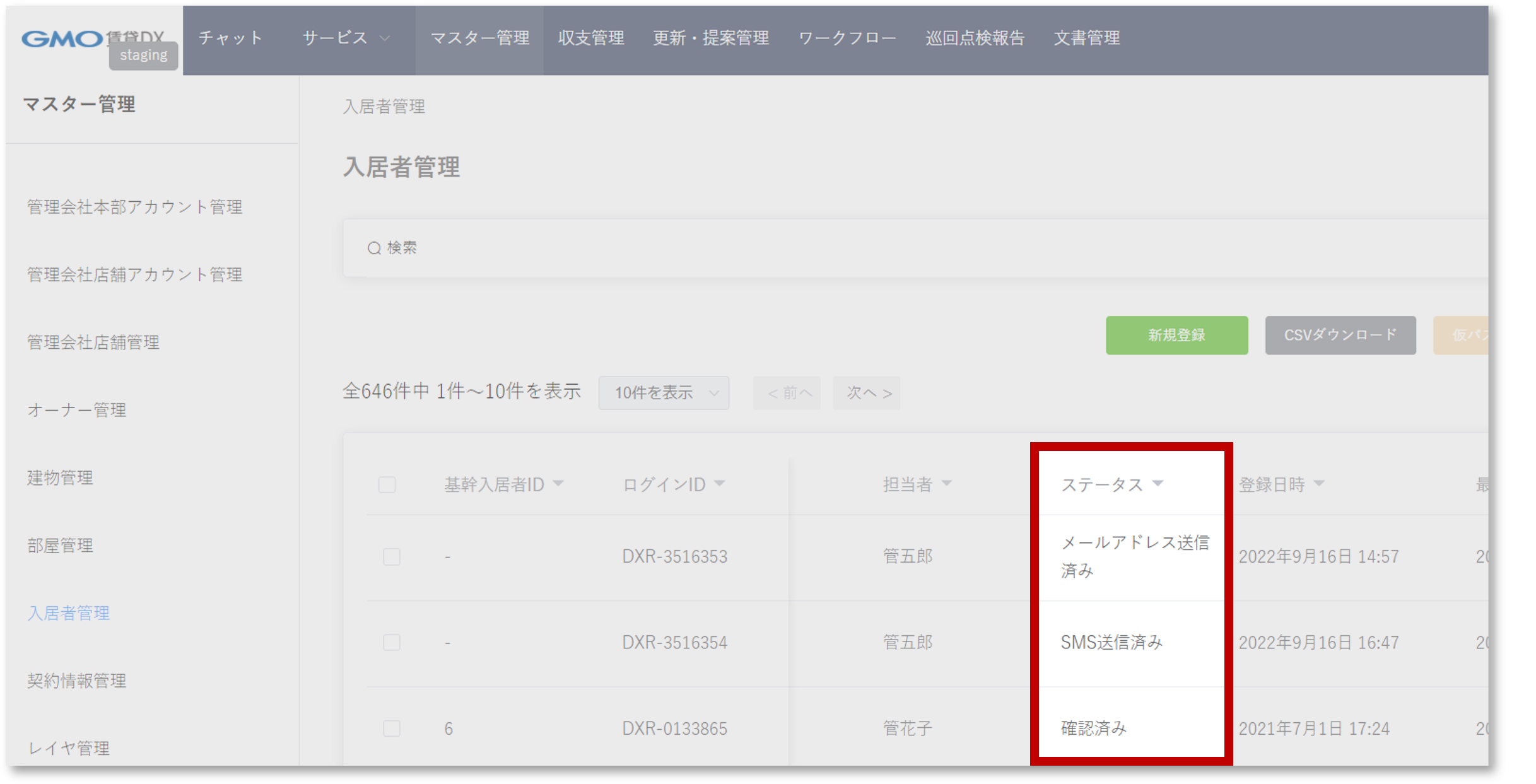This screenshot has width=1536, height=784.
Task: Tick the select-all header checkbox
Action: tap(387, 484)
